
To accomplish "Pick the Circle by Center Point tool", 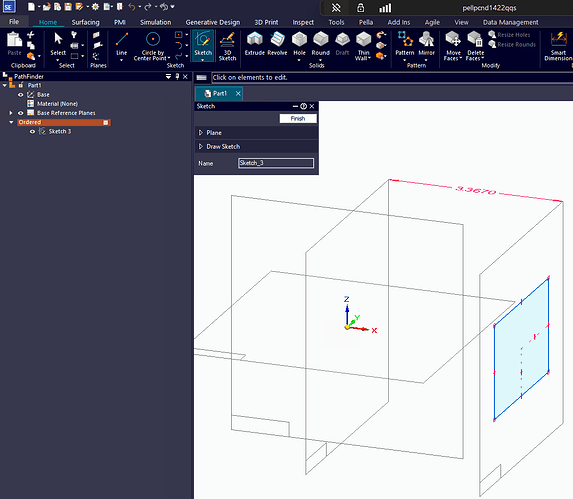I will (152, 46).
